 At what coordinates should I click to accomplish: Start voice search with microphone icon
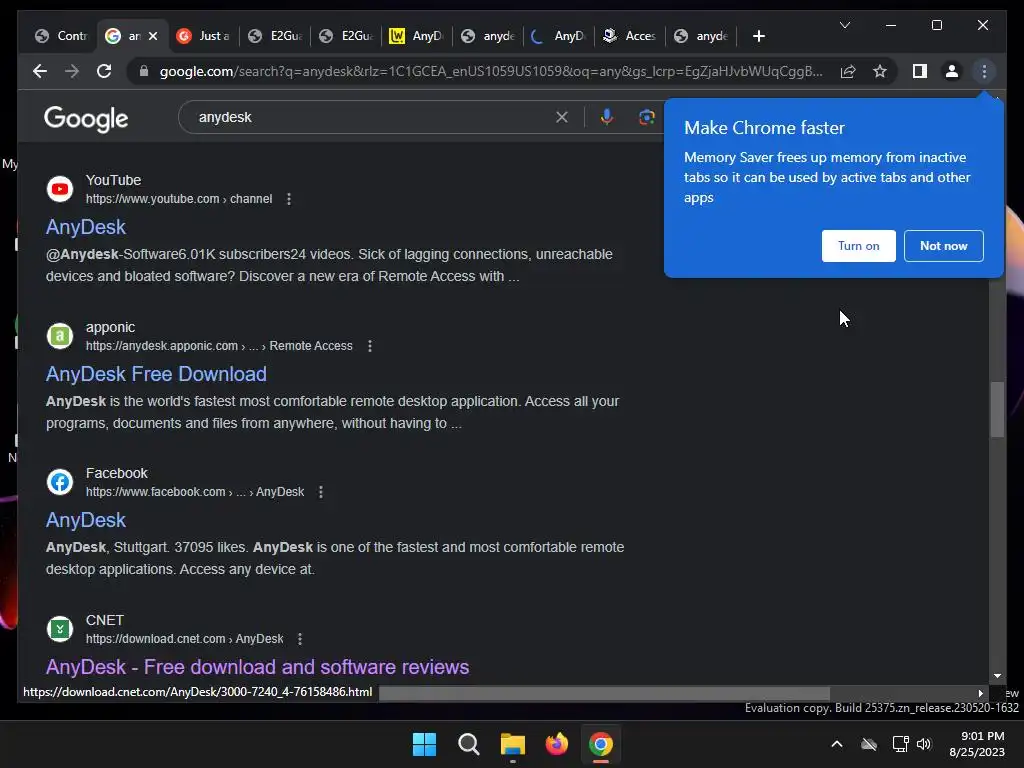coord(607,117)
